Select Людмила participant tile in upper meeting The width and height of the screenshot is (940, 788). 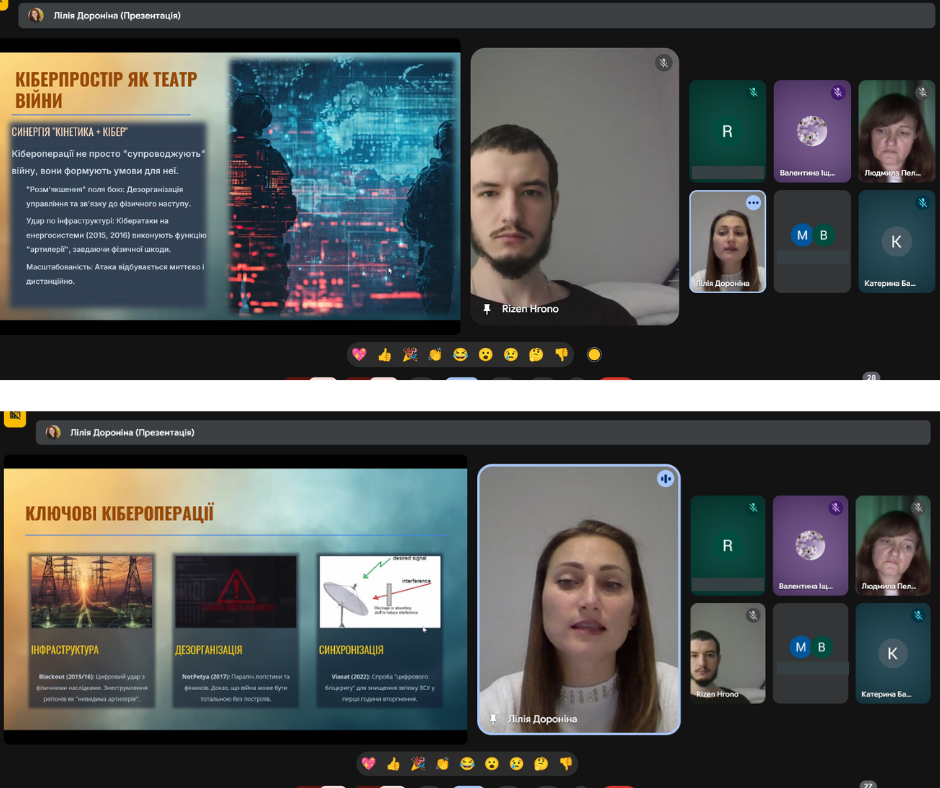(896, 131)
